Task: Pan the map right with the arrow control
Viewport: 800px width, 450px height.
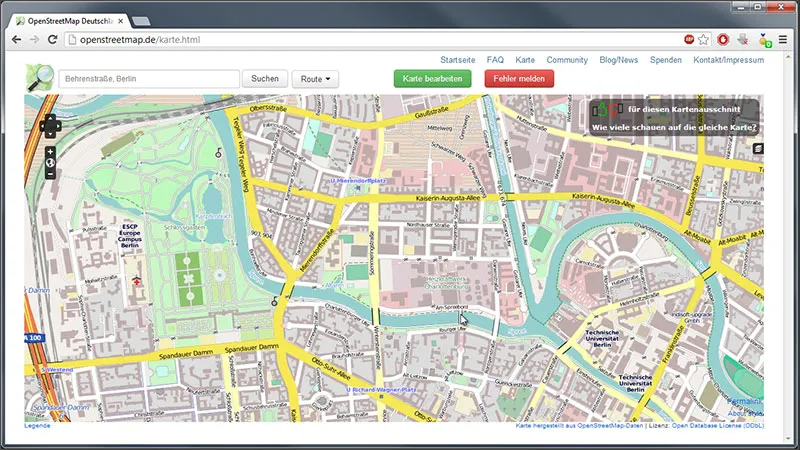Action: point(58,127)
